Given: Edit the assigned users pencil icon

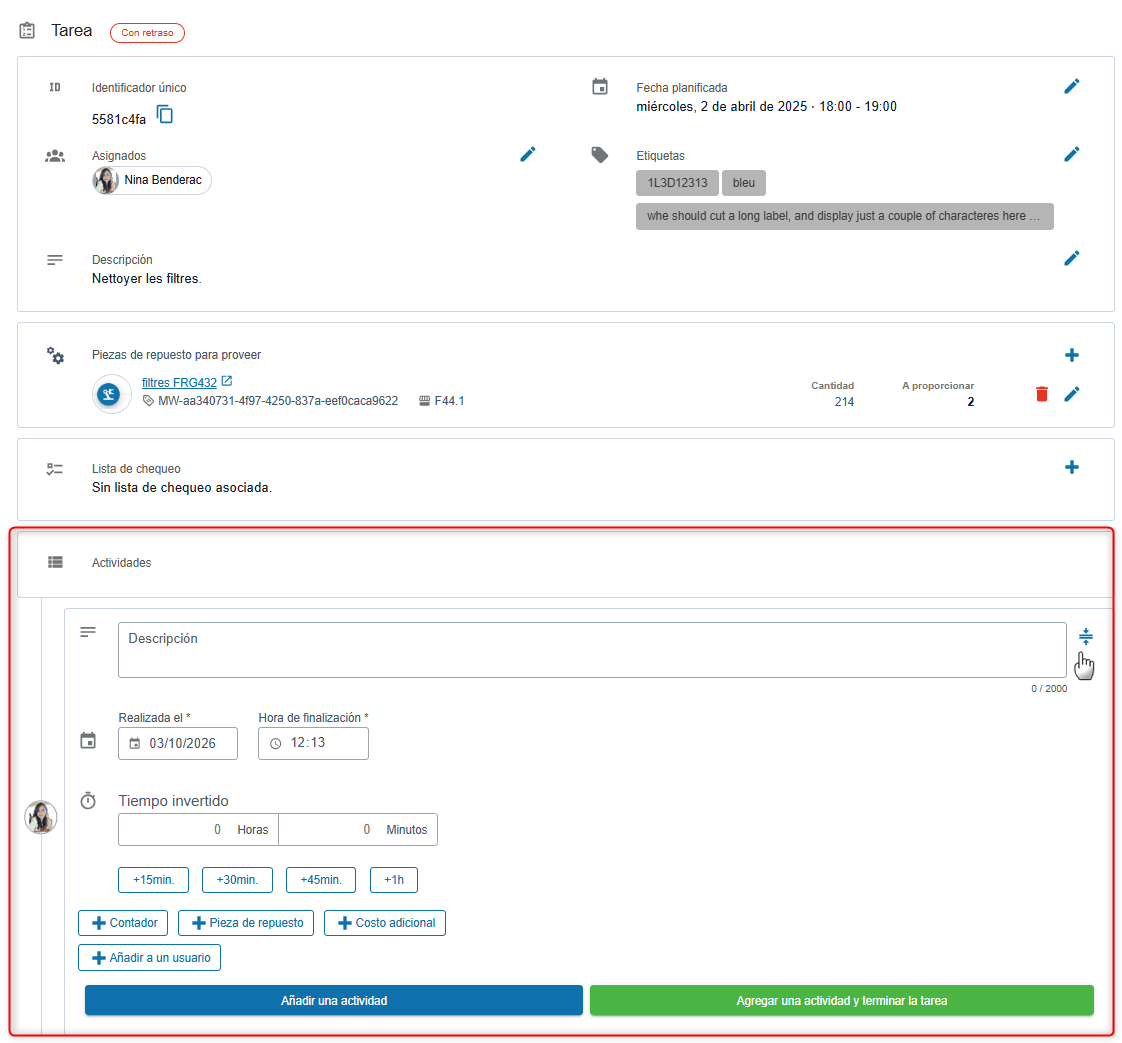Looking at the screenshot, I should point(528,154).
